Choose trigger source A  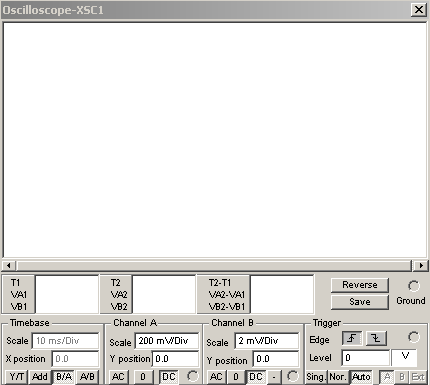click(x=387, y=377)
